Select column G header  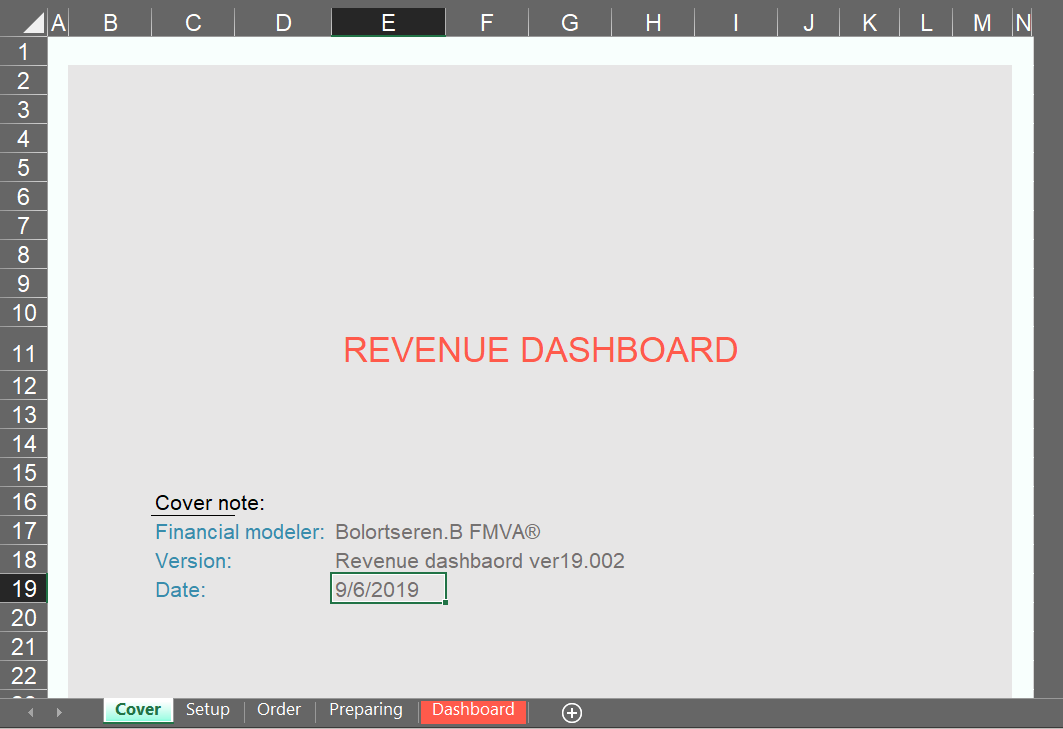570,23
